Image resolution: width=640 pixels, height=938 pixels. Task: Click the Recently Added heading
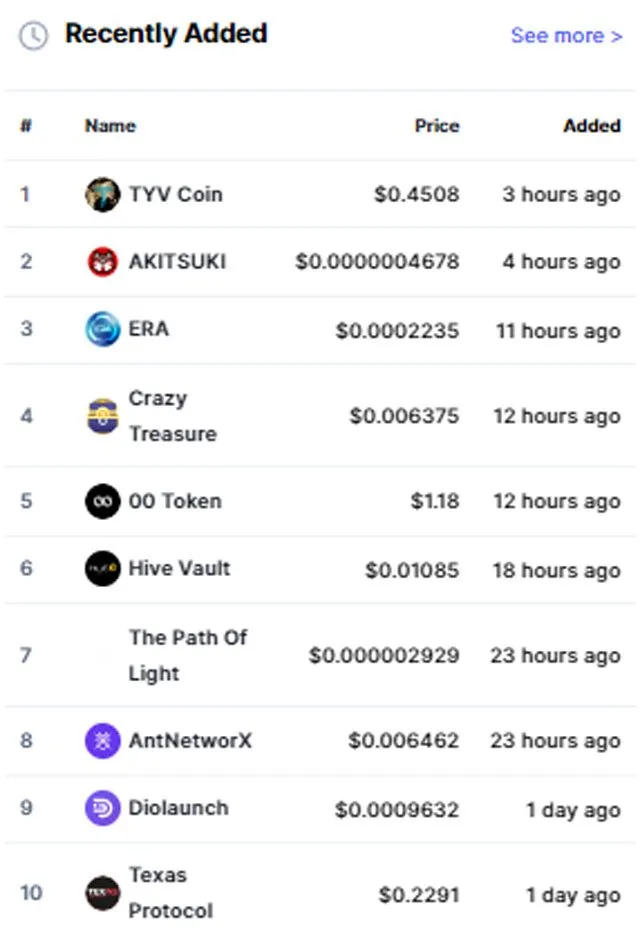pyautogui.click(x=166, y=34)
